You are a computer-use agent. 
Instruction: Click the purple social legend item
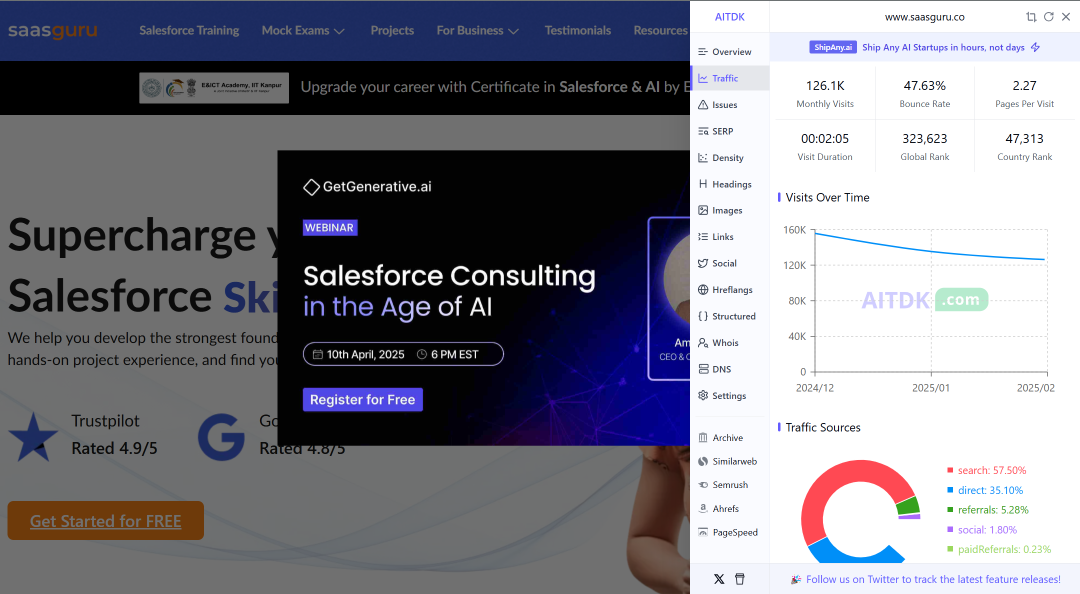pyautogui.click(x=982, y=530)
